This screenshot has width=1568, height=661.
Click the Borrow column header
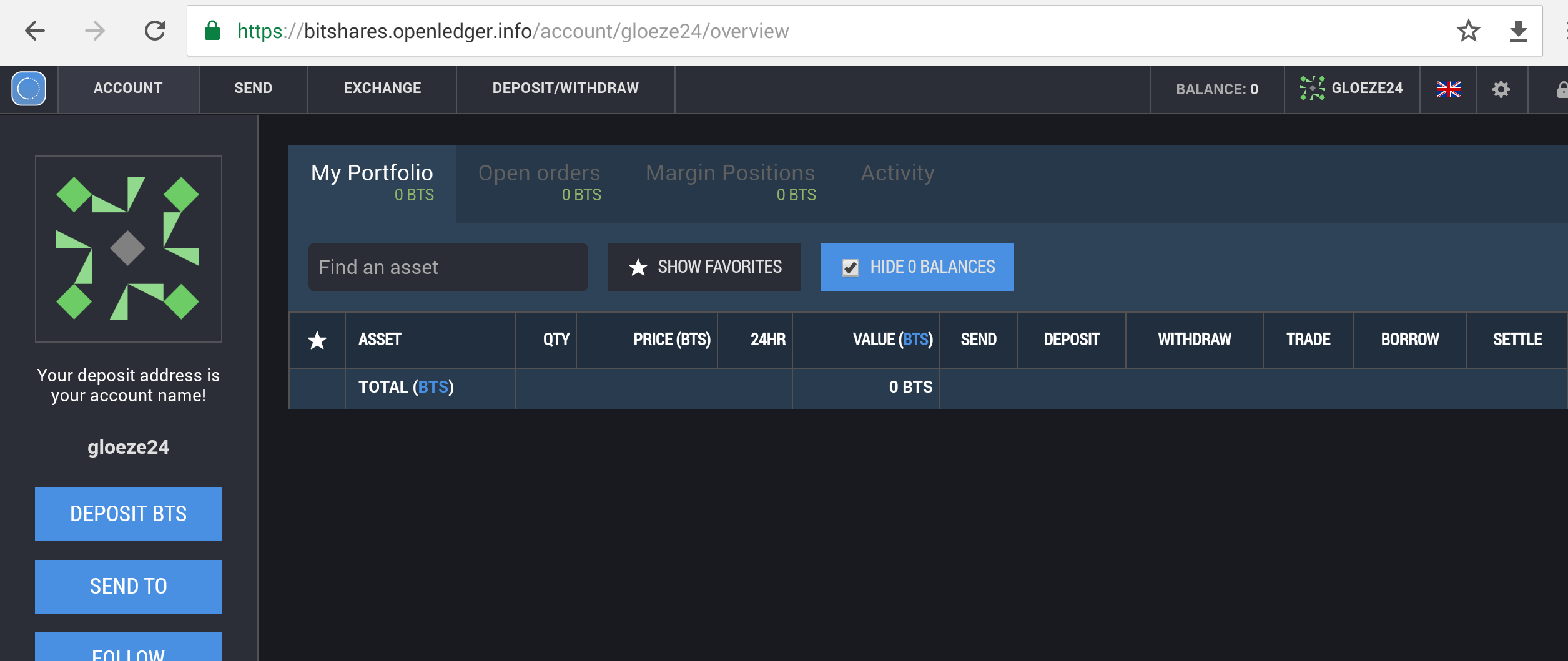[1410, 340]
